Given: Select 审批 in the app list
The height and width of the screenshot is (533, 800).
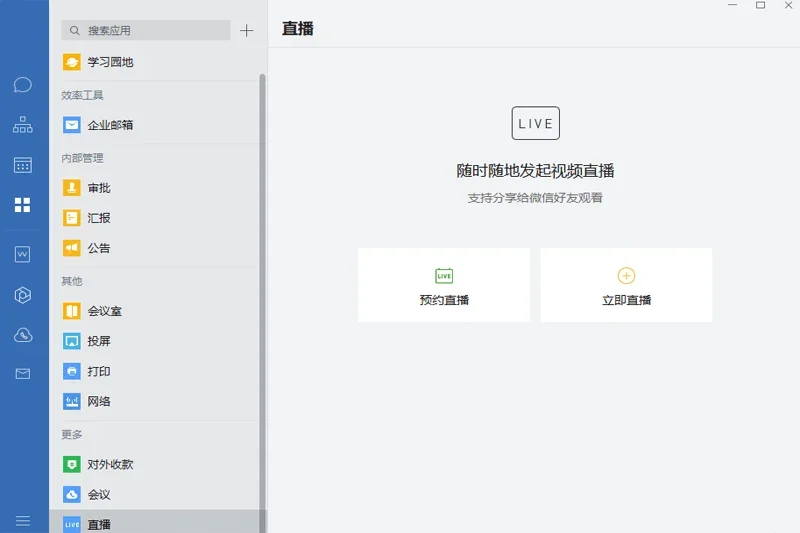Looking at the screenshot, I should point(158,188).
